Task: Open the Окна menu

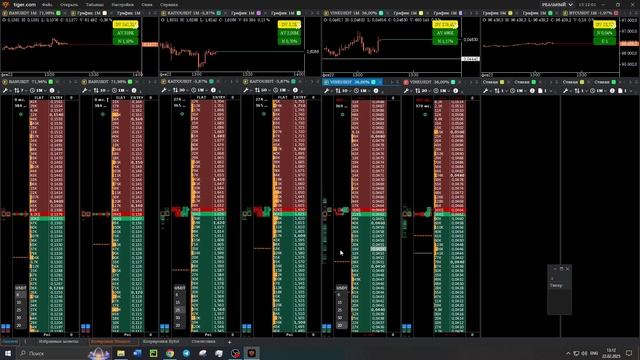Action: [x=147, y=4]
